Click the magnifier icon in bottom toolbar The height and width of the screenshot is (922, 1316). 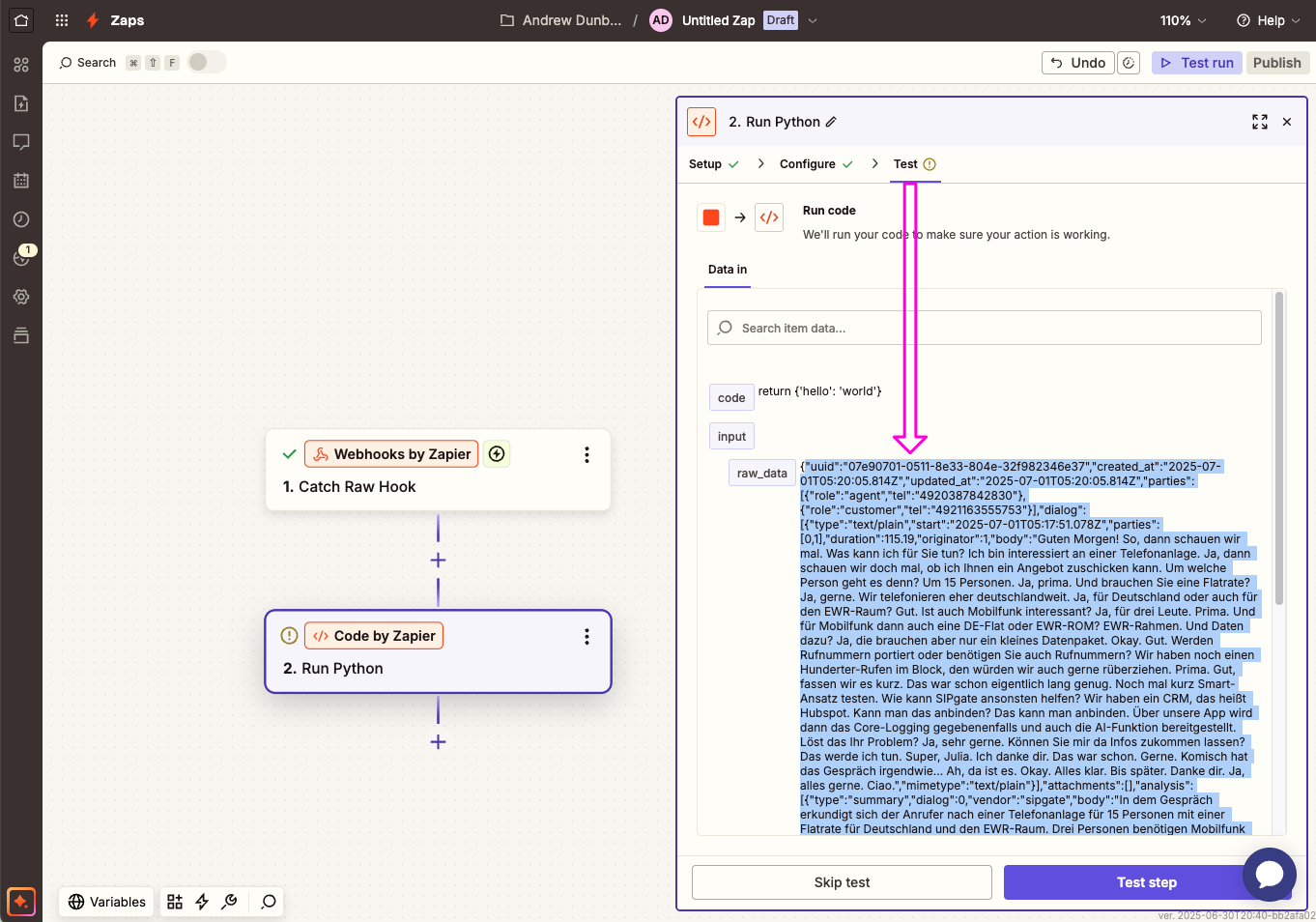coord(269,902)
